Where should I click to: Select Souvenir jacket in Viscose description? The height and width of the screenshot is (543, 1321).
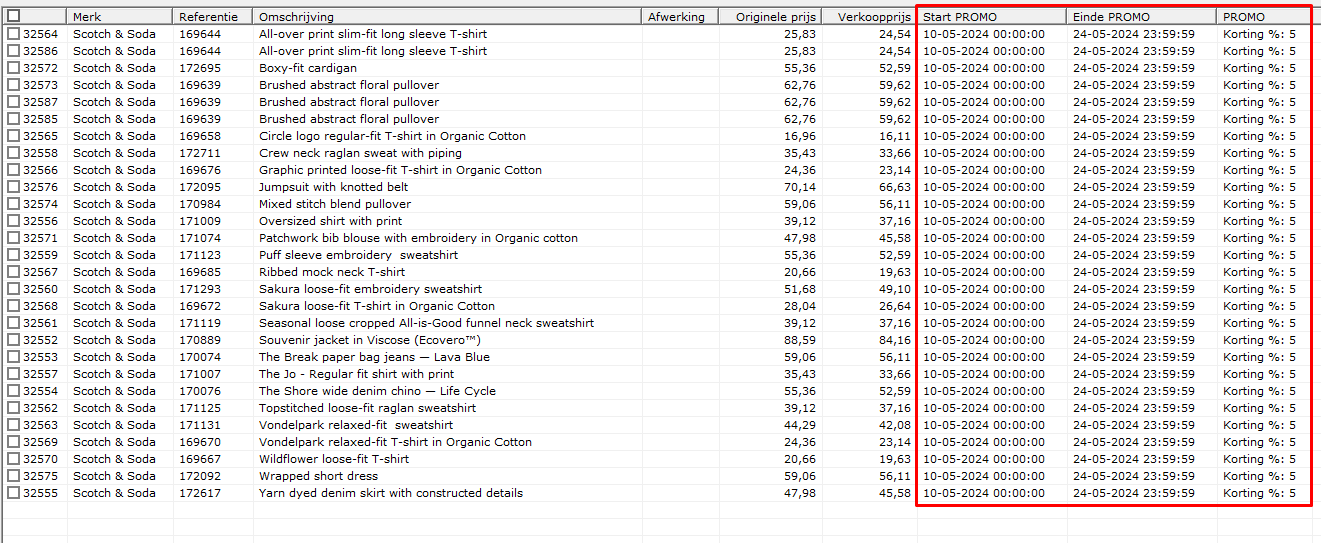coord(369,340)
